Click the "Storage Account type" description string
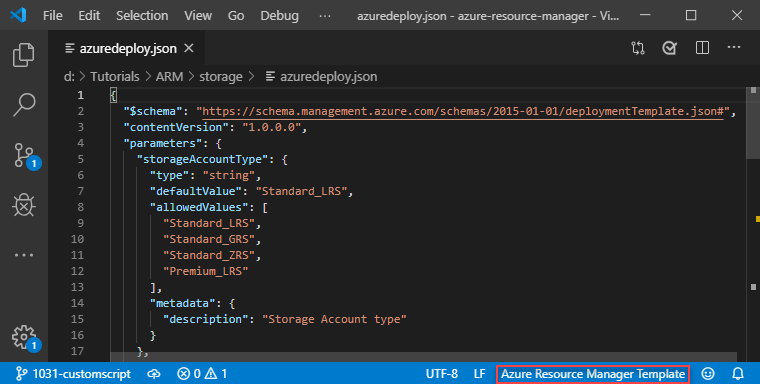This screenshot has height=384, width=760. pos(334,319)
